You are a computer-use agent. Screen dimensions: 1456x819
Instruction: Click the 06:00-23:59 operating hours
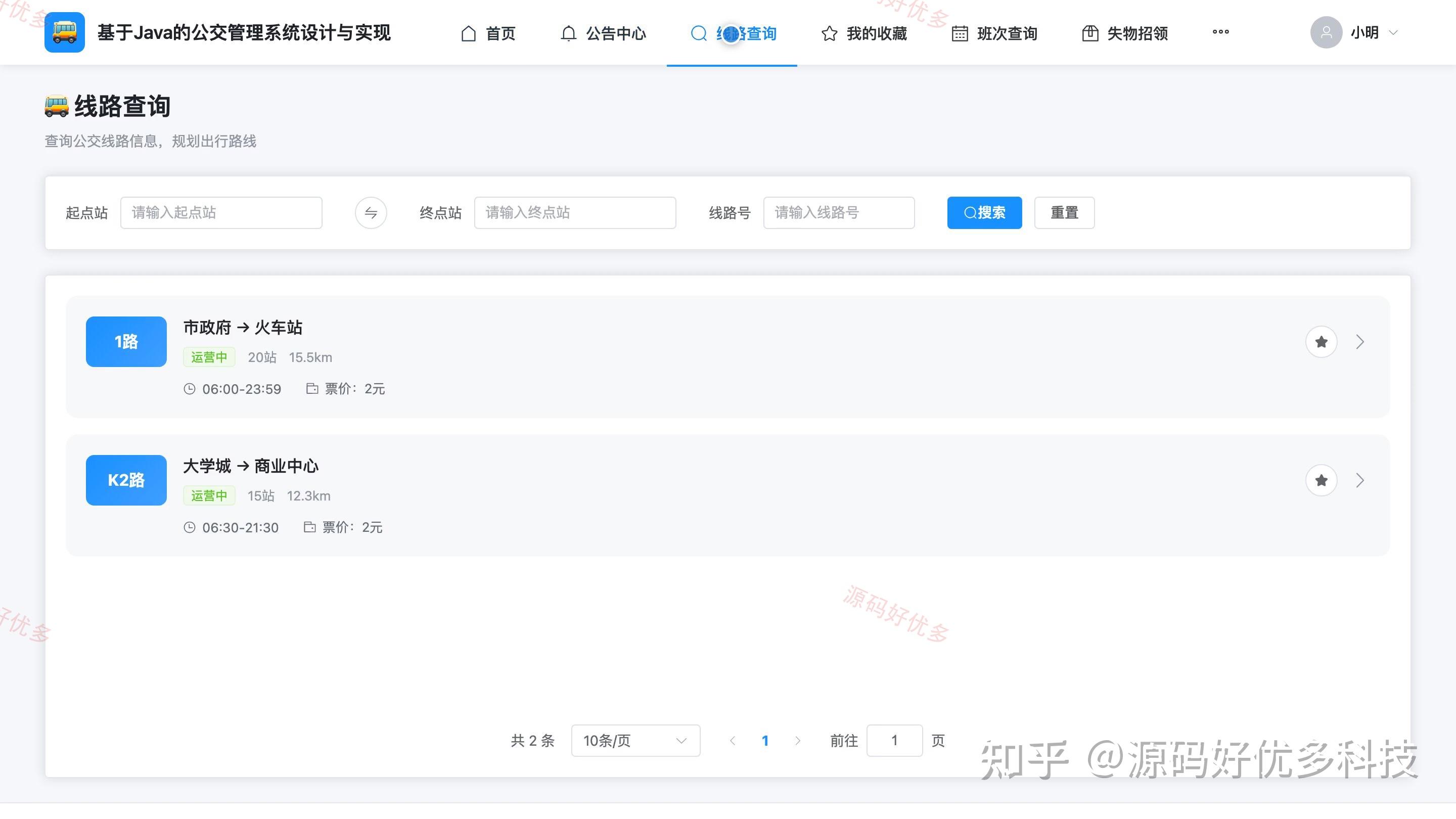233,389
